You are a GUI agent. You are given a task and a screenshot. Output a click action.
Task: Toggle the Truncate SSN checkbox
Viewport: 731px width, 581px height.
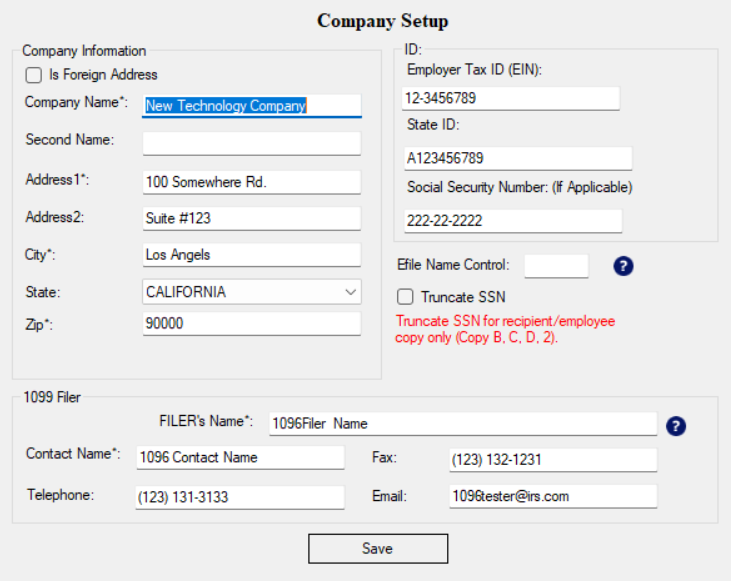coord(405,297)
